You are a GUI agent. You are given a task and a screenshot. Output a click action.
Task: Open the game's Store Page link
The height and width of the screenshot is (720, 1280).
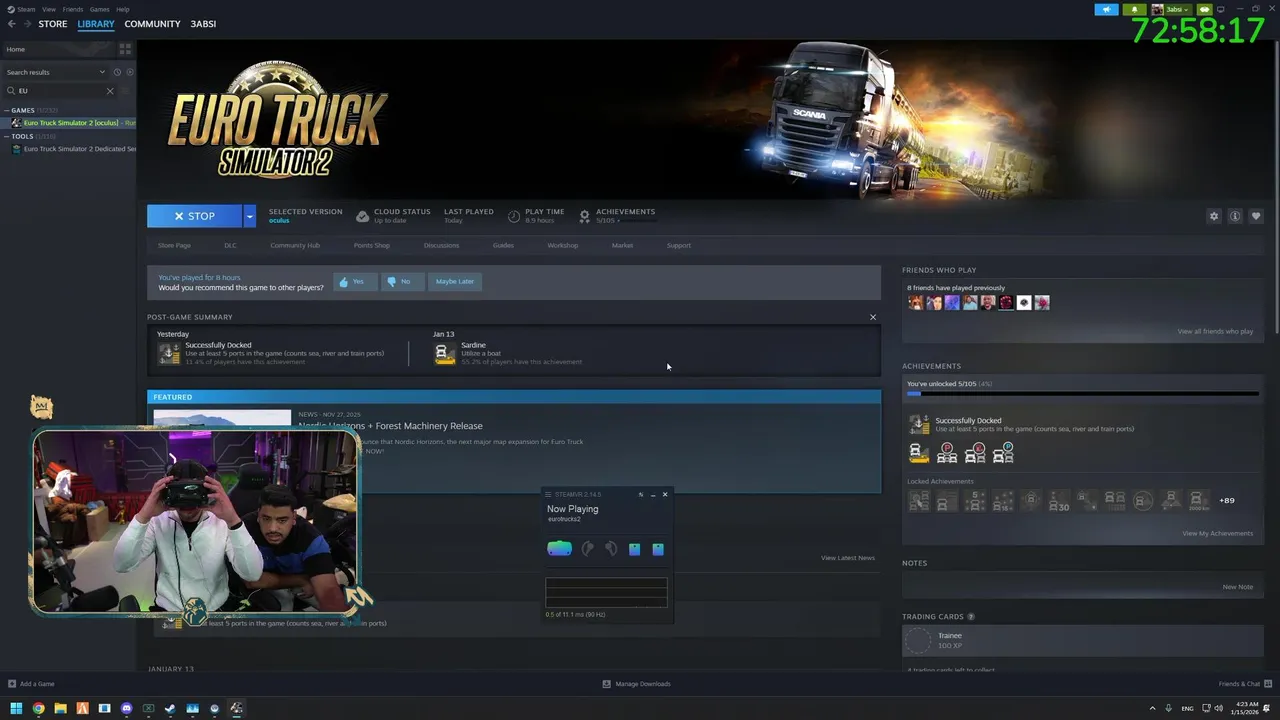point(174,245)
